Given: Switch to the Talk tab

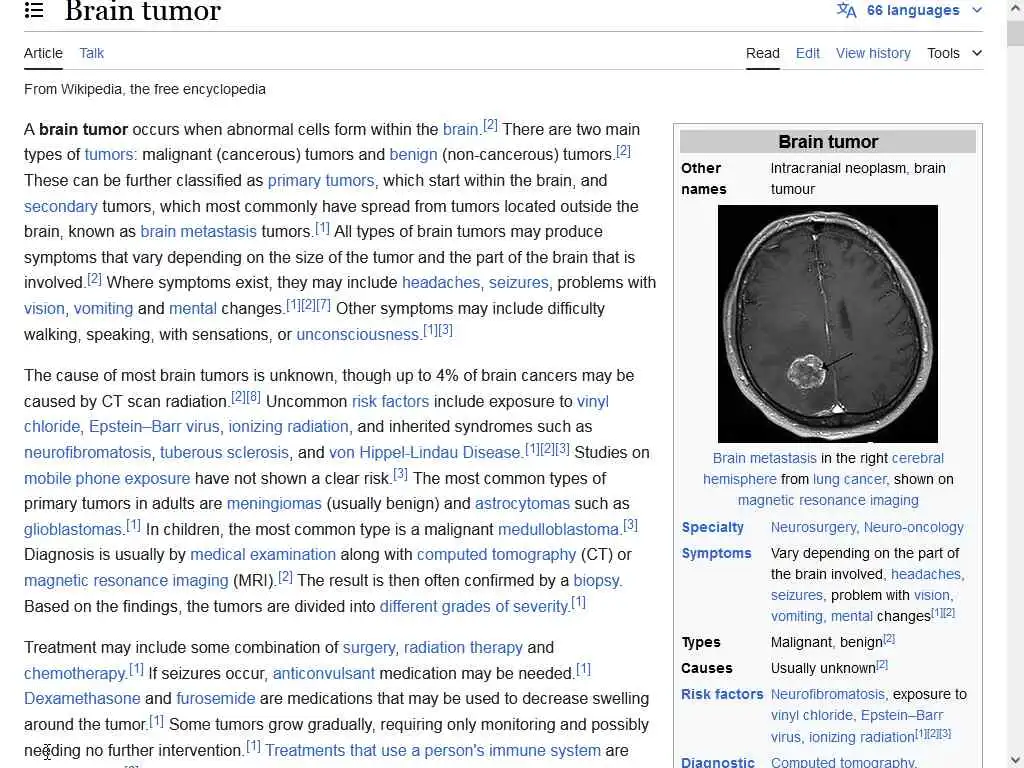Looking at the screenshot, I should (91, 54).
